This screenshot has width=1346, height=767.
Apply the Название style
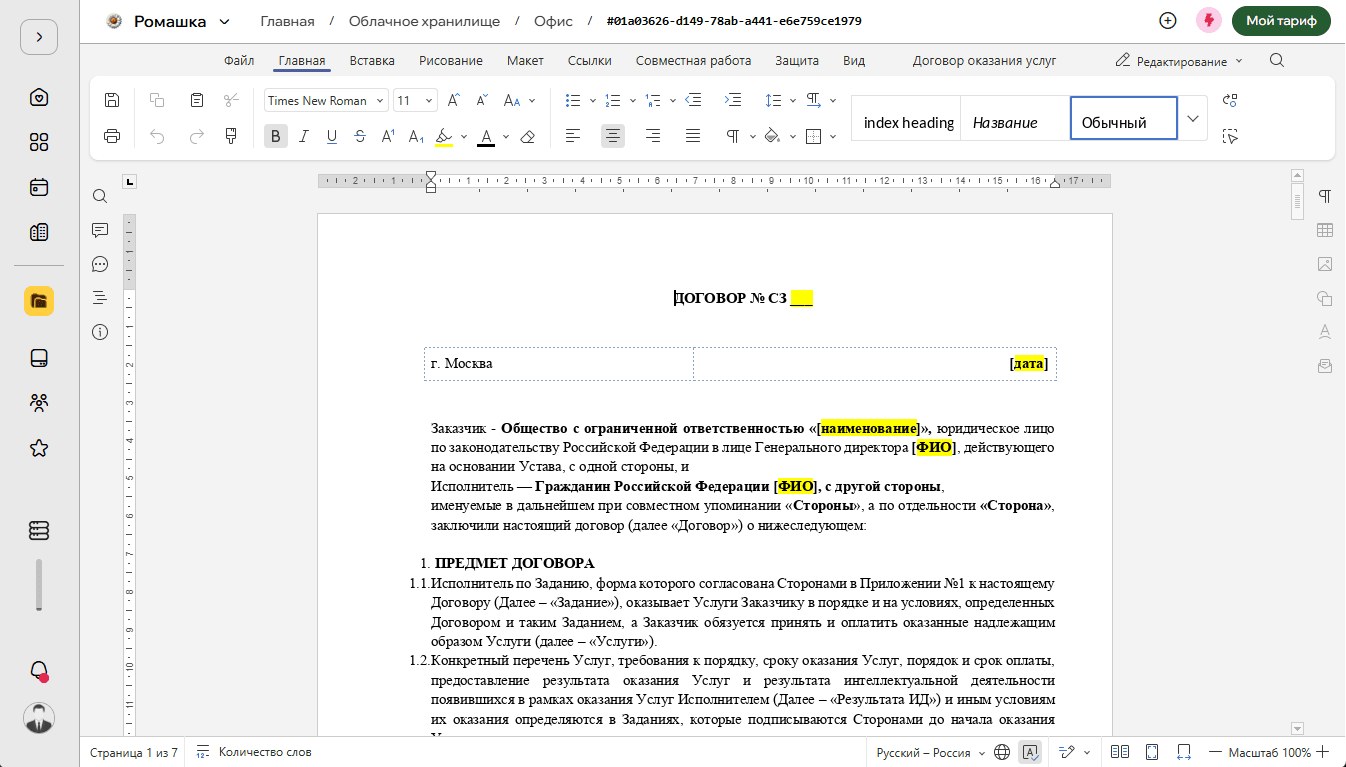click(1015, 118)
